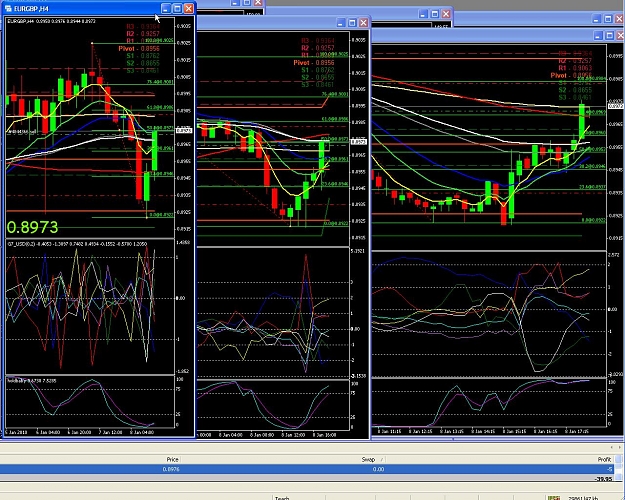
Task: Click the EURGBP,H4 window chart icon
Action: point(8,8)
